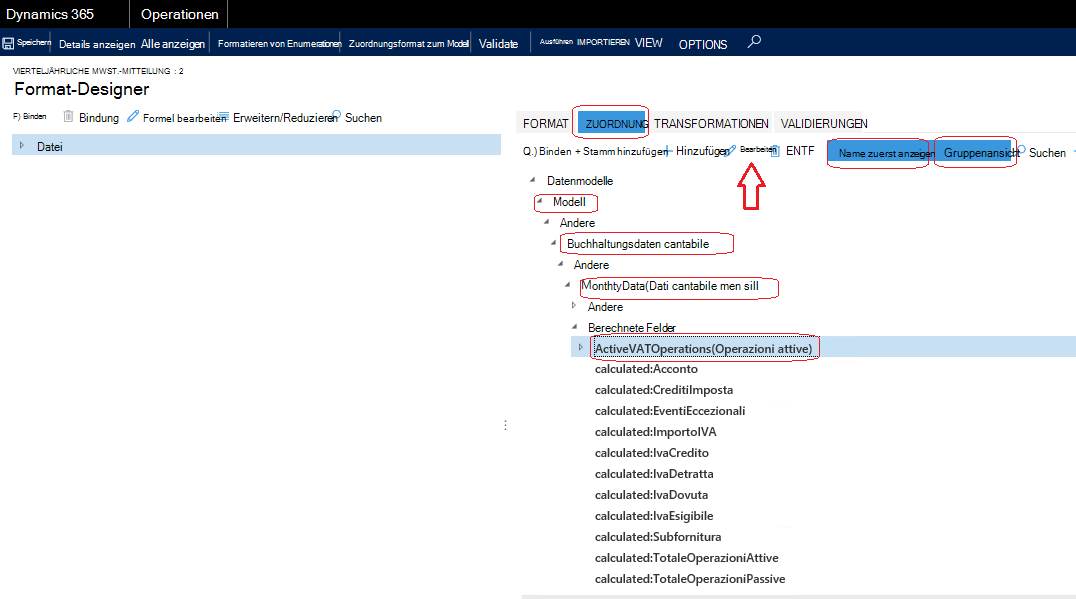This screenshot has height=599, width=1076.
Task: Expand the ActiveVATOperations node arrow
Action: [581, 347]
